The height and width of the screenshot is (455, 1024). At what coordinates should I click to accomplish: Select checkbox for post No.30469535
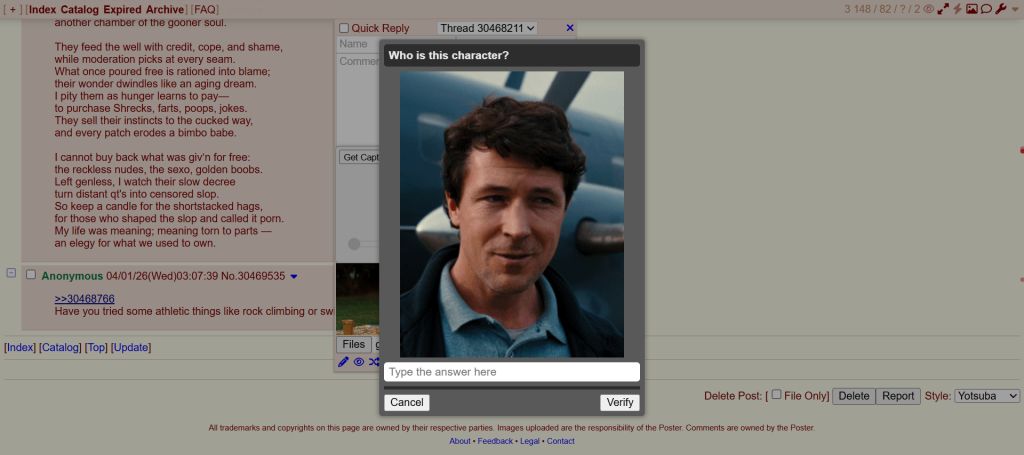pos(31,275)
